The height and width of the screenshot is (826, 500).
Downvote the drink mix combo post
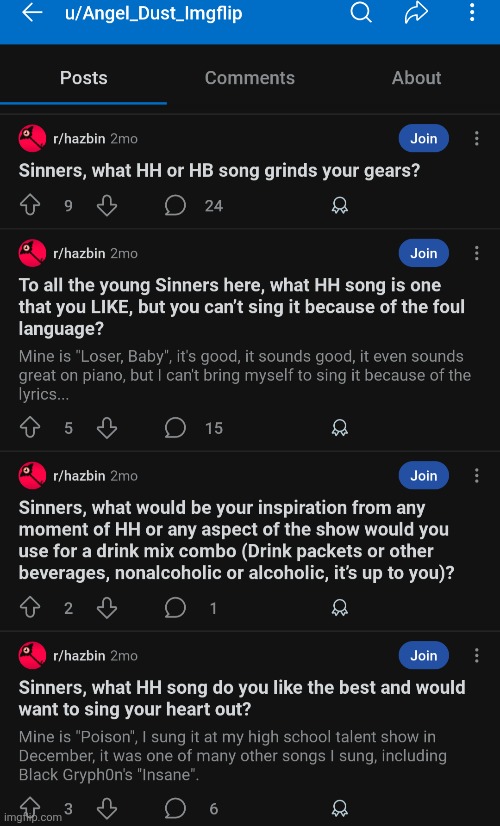107,608
